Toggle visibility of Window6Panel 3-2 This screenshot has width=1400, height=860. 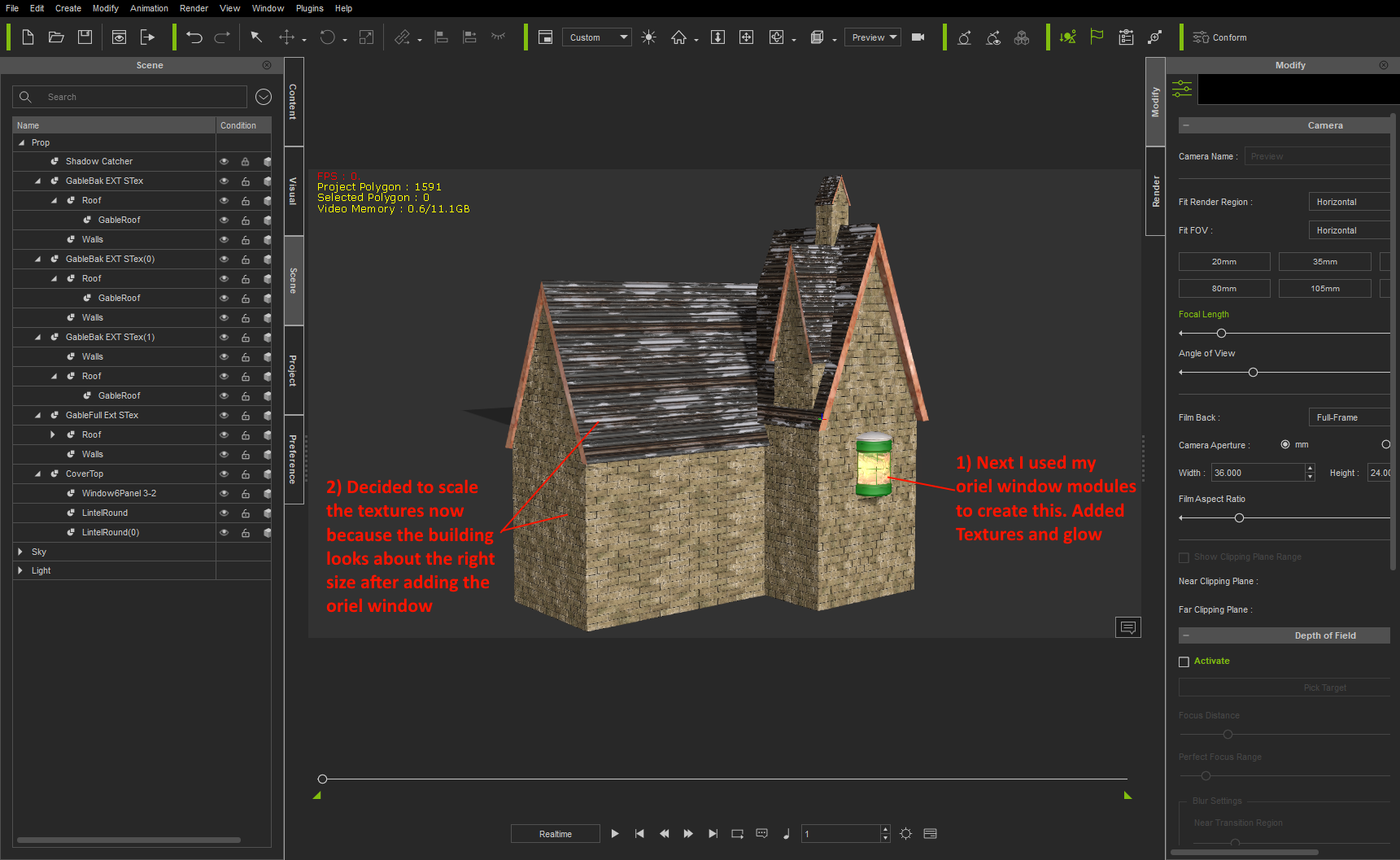click(x=224, y=493)
